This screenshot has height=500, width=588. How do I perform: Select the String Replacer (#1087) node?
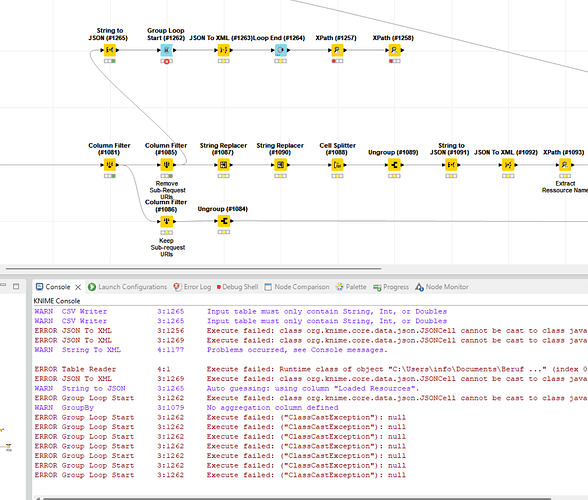224,165
